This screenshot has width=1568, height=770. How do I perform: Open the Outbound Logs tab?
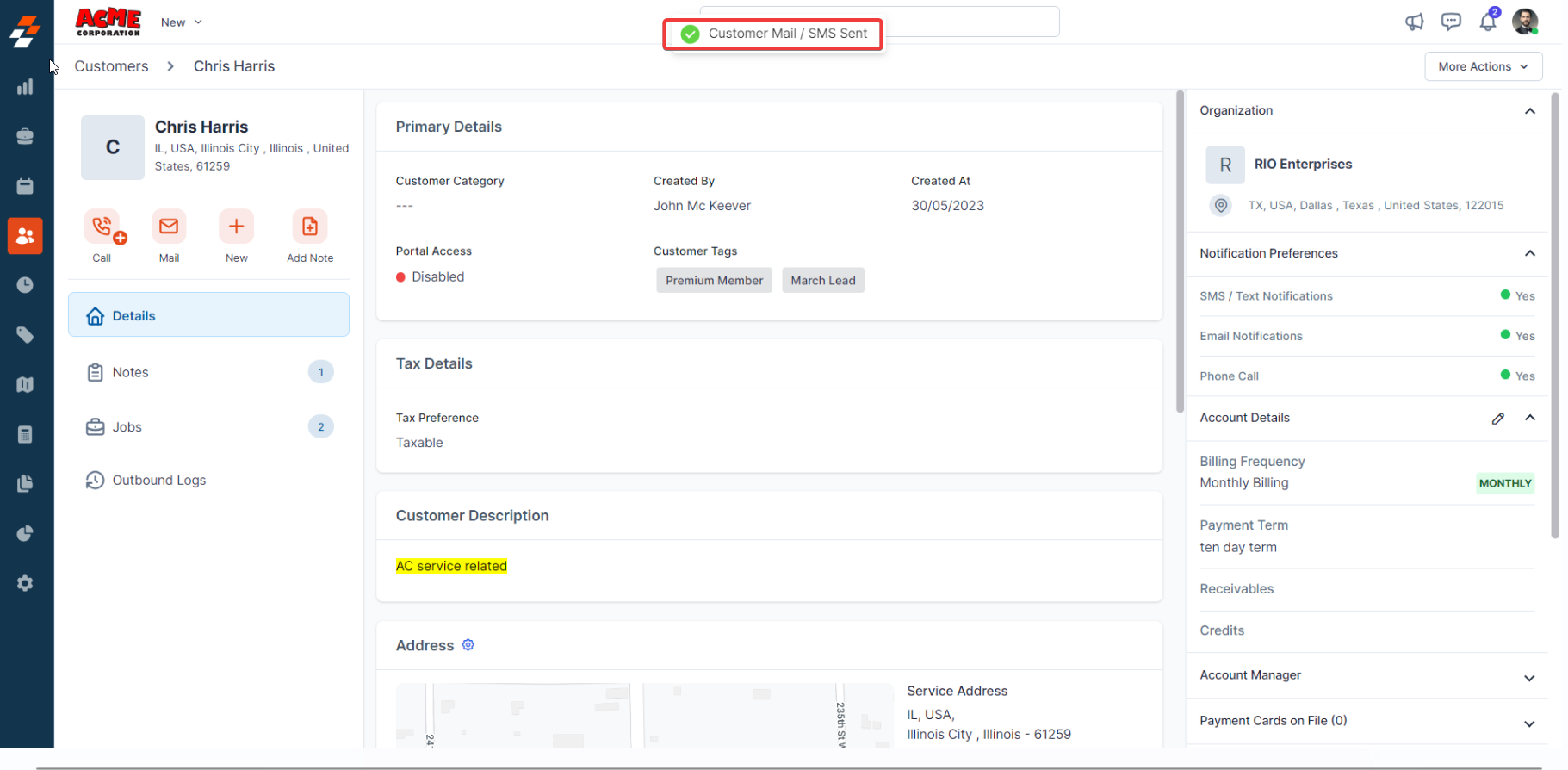point(159,481)
